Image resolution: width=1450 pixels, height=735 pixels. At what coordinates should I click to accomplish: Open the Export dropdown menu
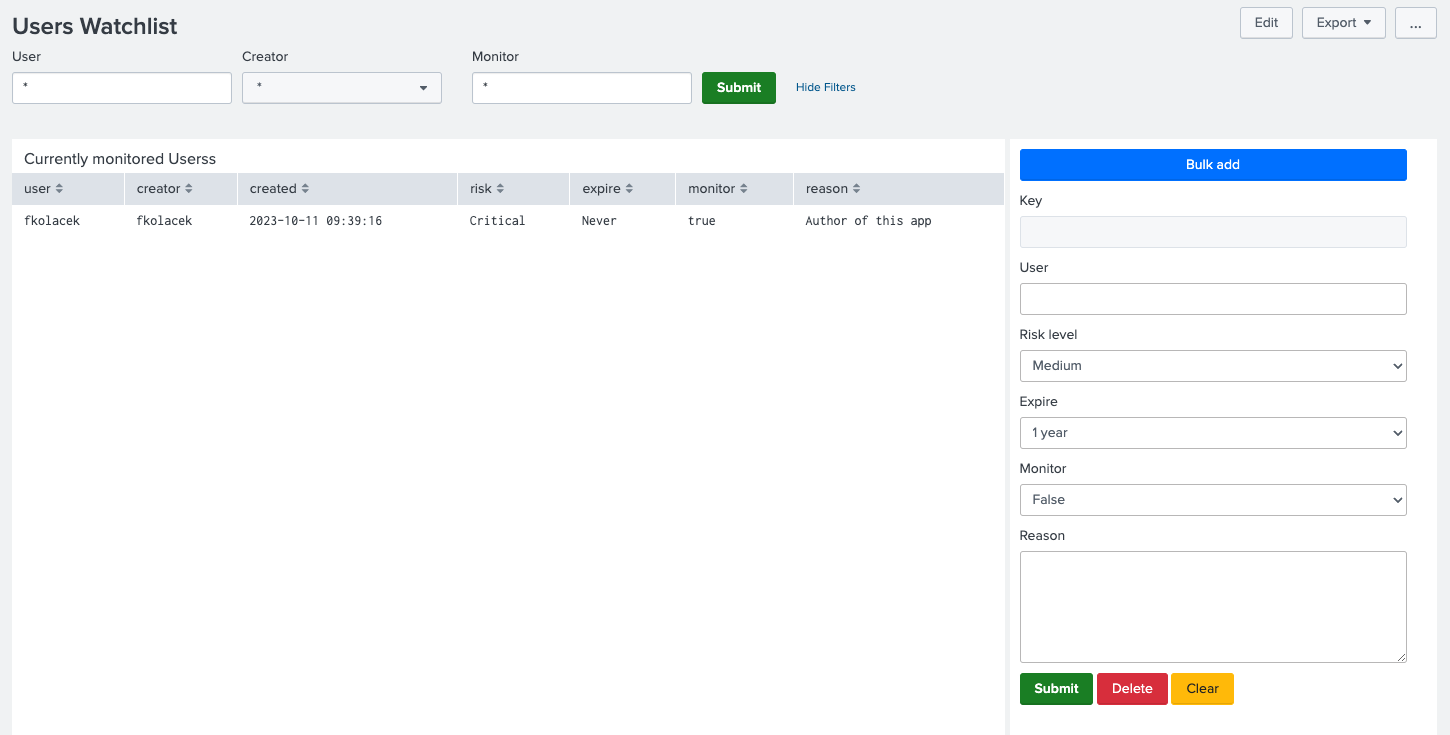click(x=1343, y=23)
